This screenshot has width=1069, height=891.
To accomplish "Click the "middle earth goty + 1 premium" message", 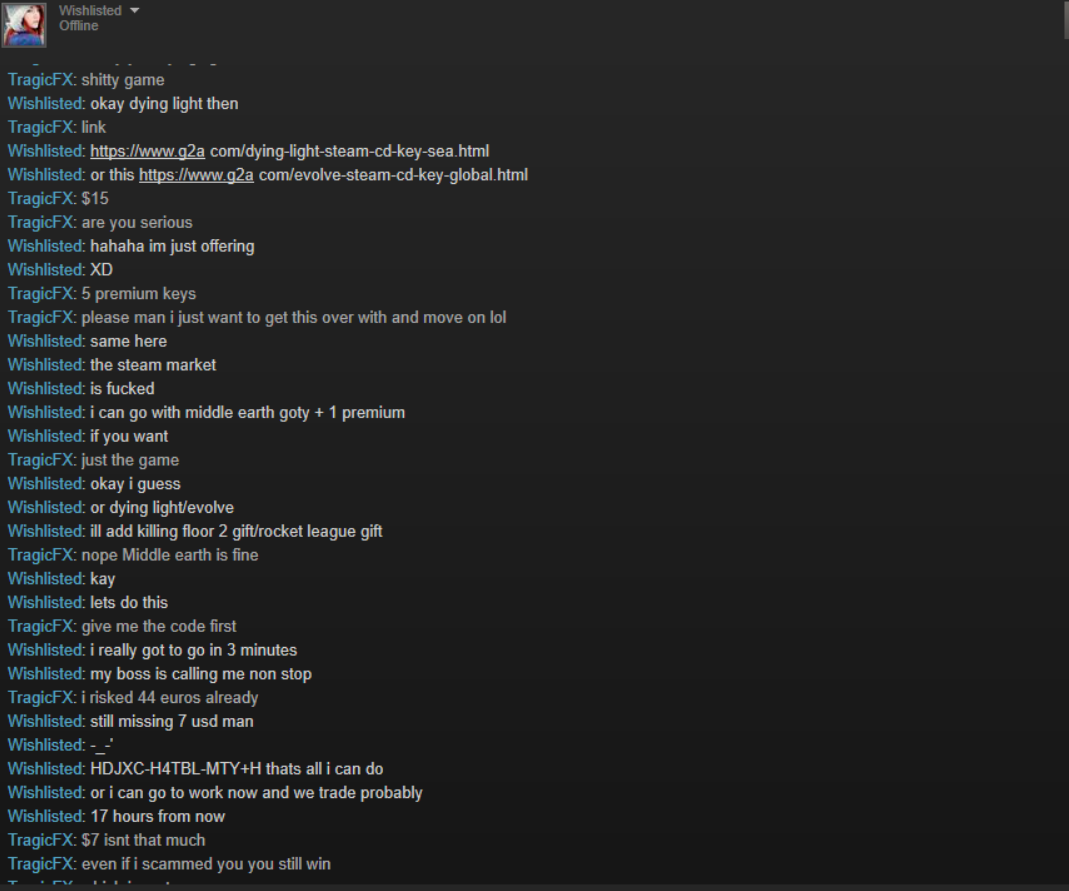I will [x=247, y=412].
